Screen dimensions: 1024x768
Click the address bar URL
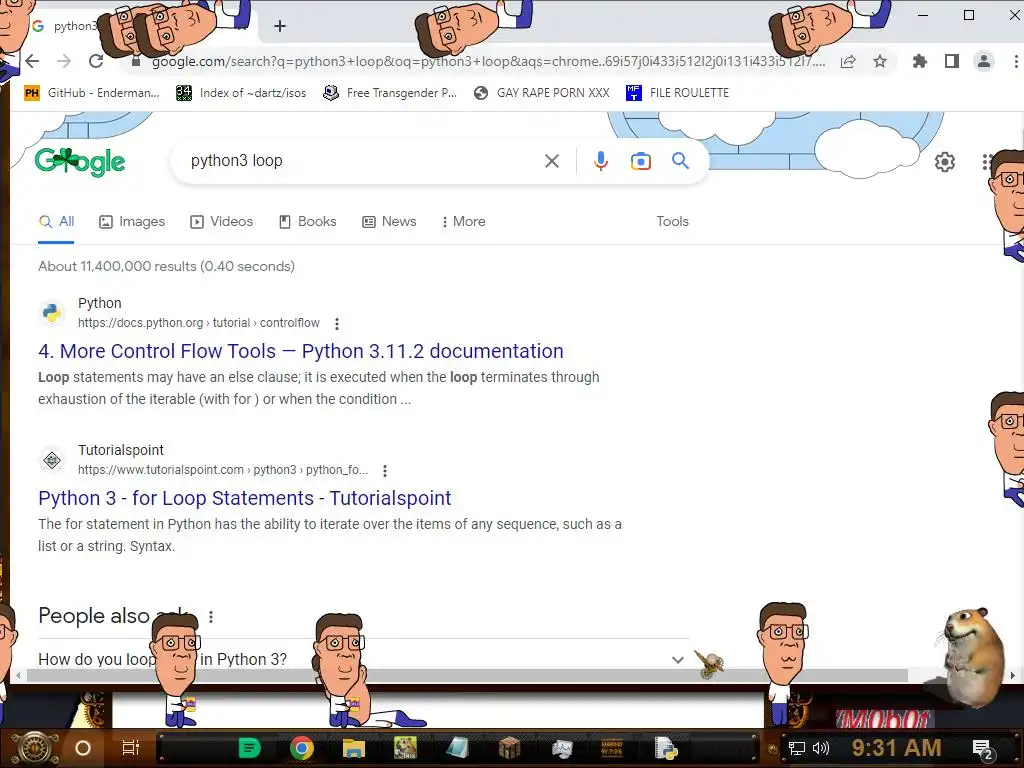[488, 61]
